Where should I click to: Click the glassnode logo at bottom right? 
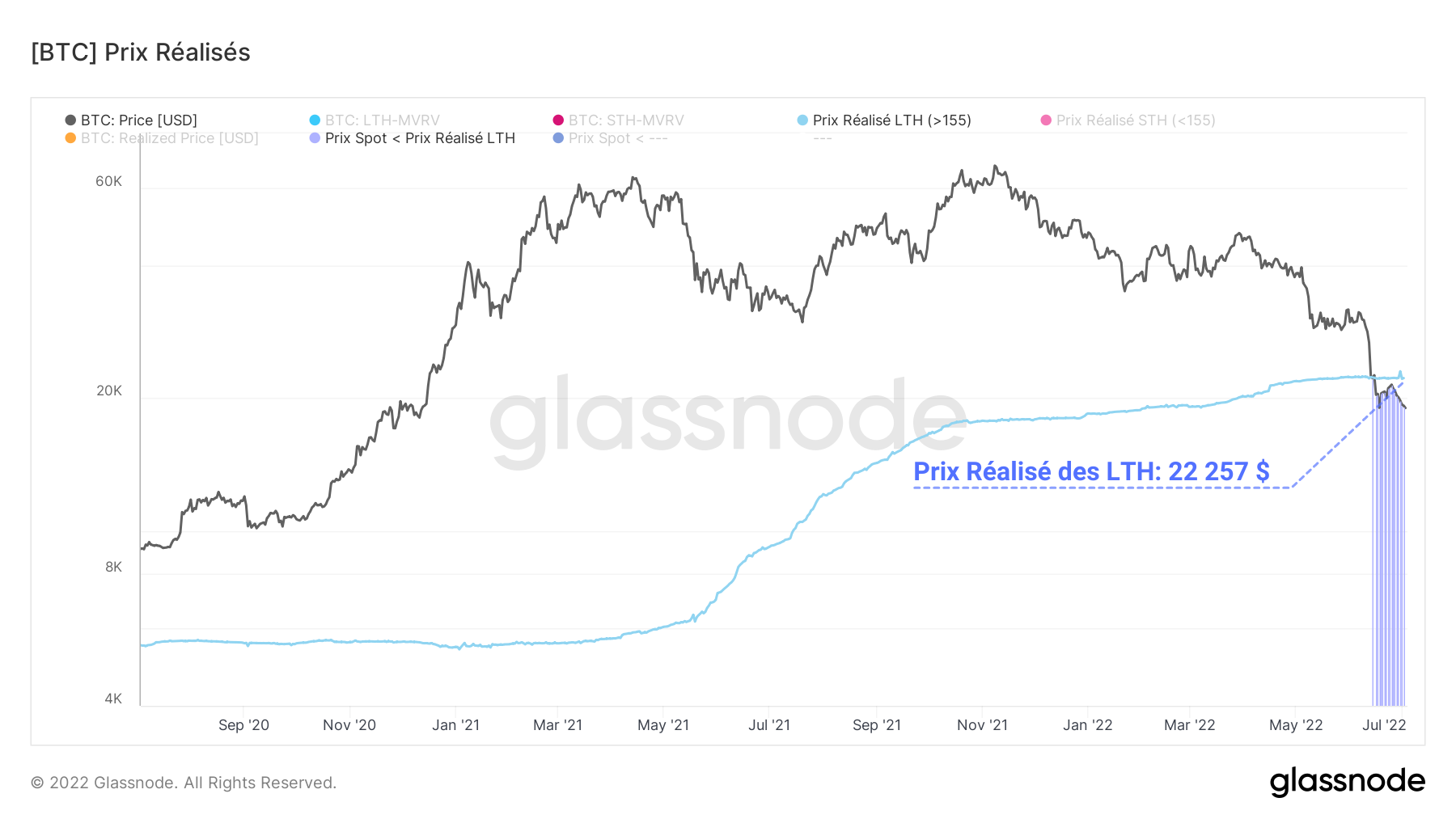[1347, 781]
